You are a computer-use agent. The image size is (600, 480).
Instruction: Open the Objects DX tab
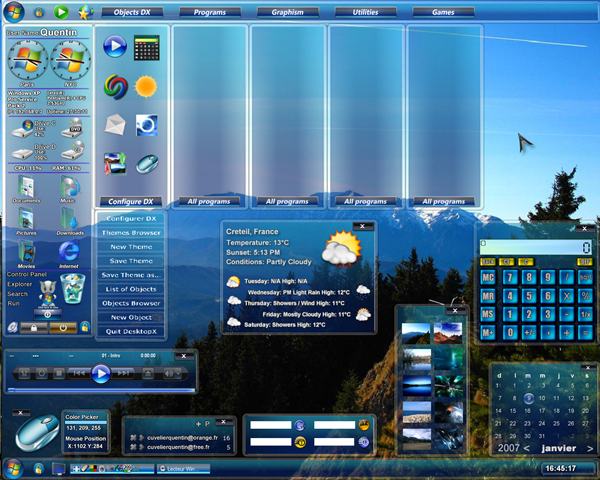pos(132,12)
